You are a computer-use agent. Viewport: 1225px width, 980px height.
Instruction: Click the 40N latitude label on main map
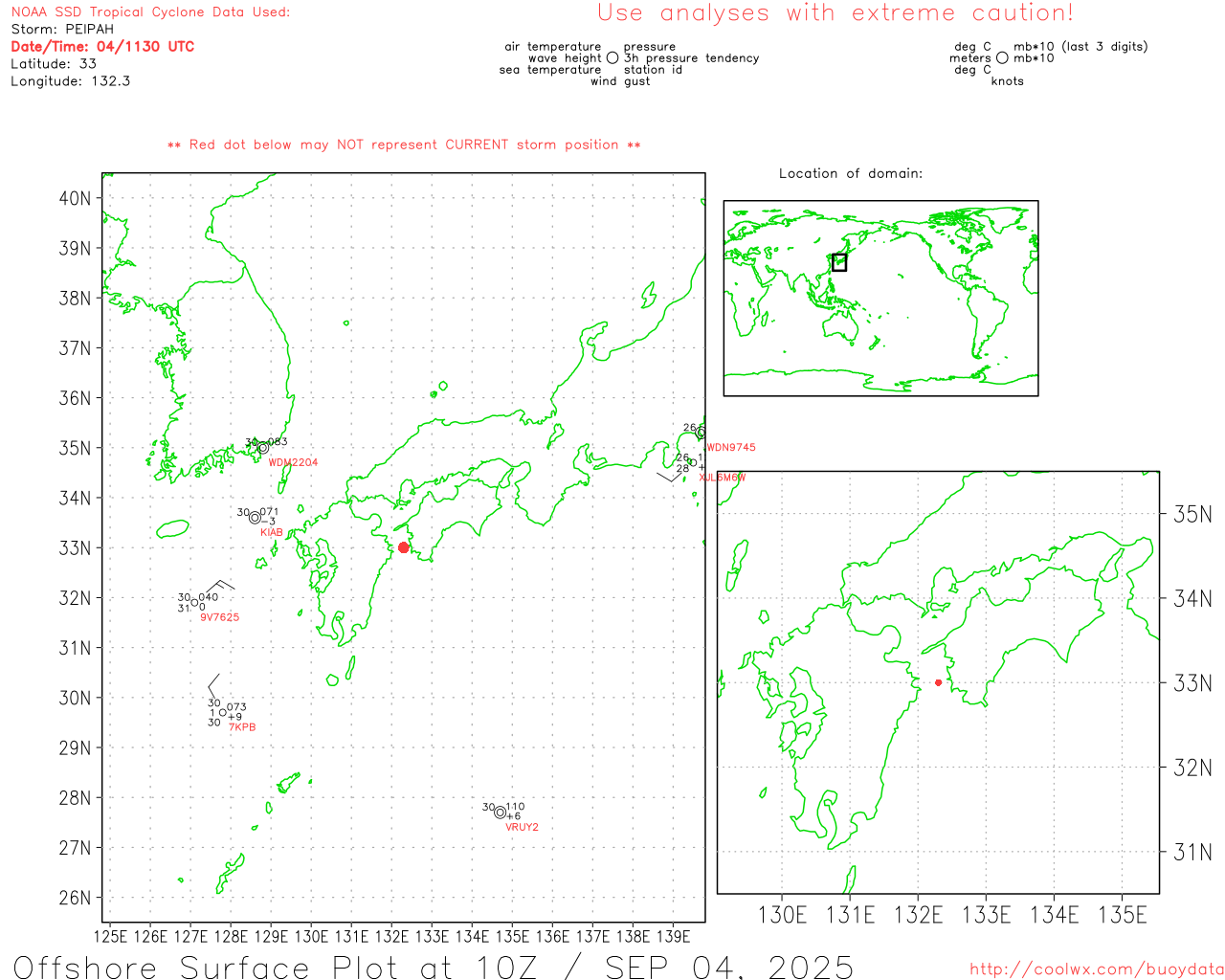pyautogui.click(x=75, y=199)
